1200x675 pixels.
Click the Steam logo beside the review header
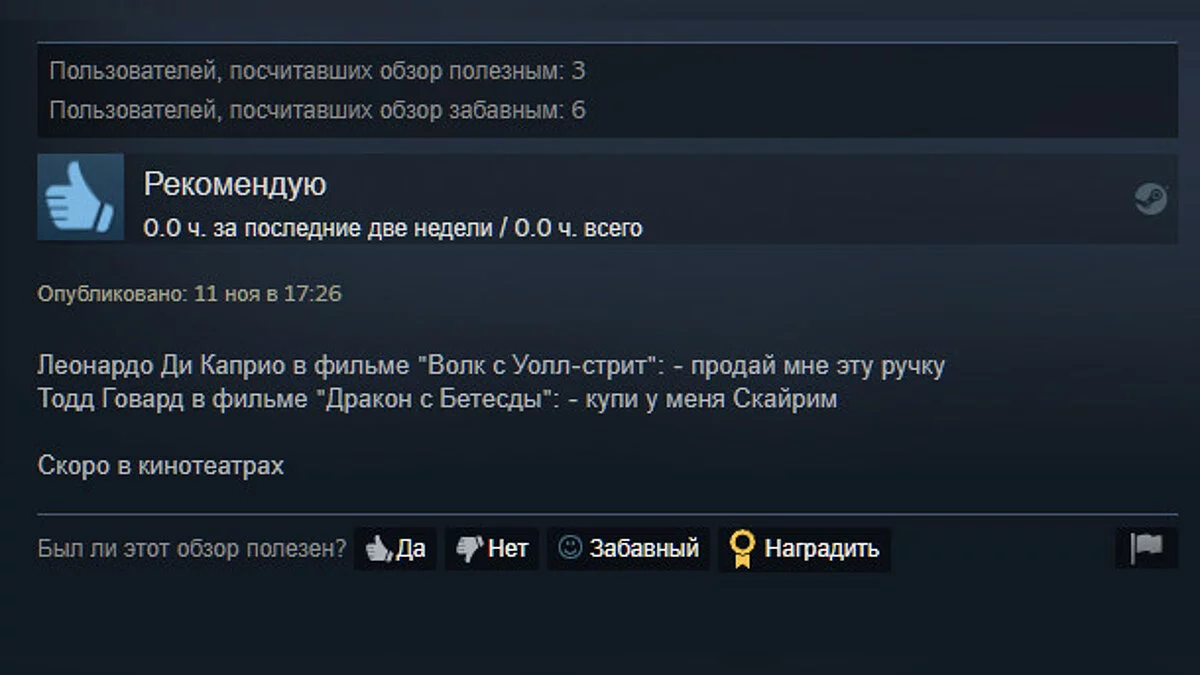[x=1151, y=198]
